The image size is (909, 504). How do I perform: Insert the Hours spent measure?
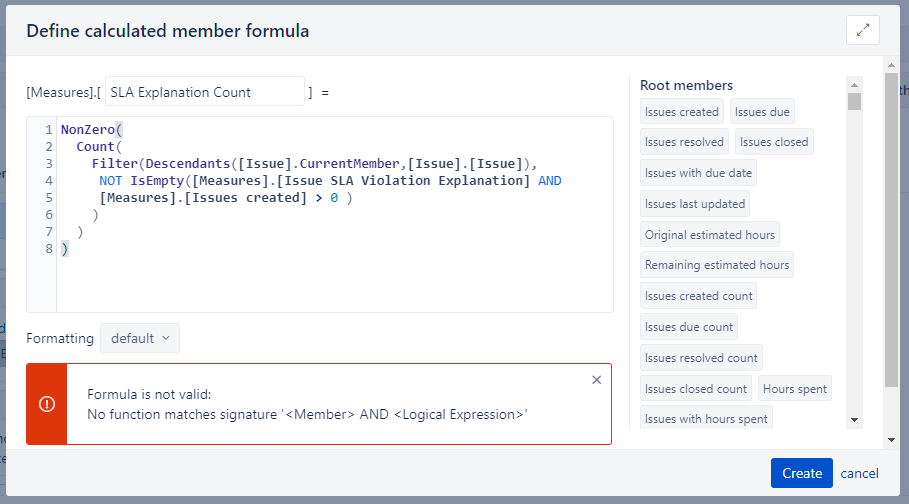[795, 389]
